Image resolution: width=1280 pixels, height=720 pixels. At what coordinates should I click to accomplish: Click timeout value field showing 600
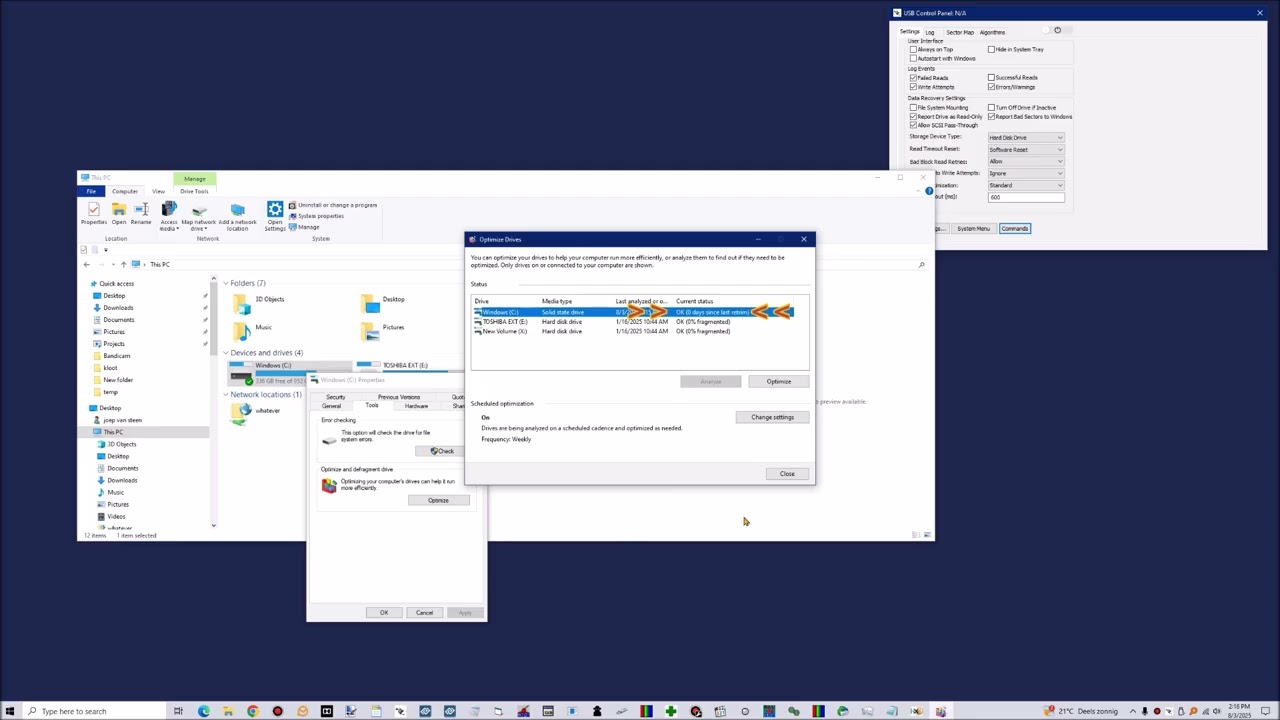pyautogui.click(x=1026, y=197)
